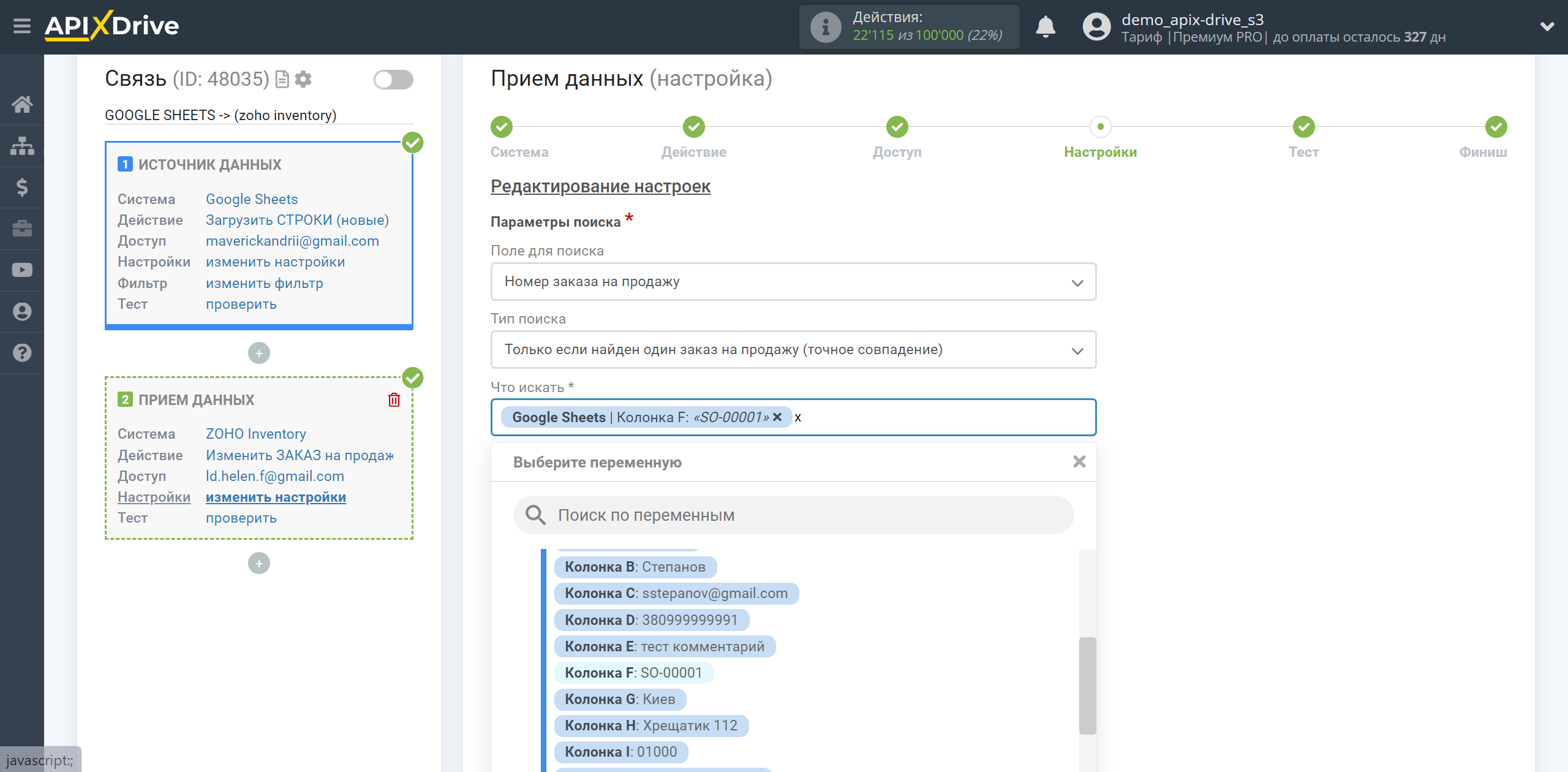Click the variable list scrollbar

click(x=1087, y=686)
